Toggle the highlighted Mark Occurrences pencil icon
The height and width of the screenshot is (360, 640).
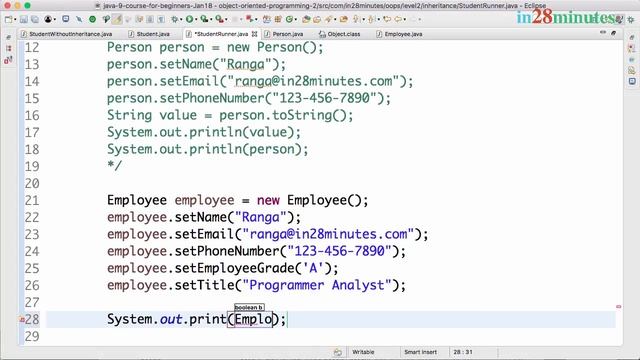pos(117,19)
